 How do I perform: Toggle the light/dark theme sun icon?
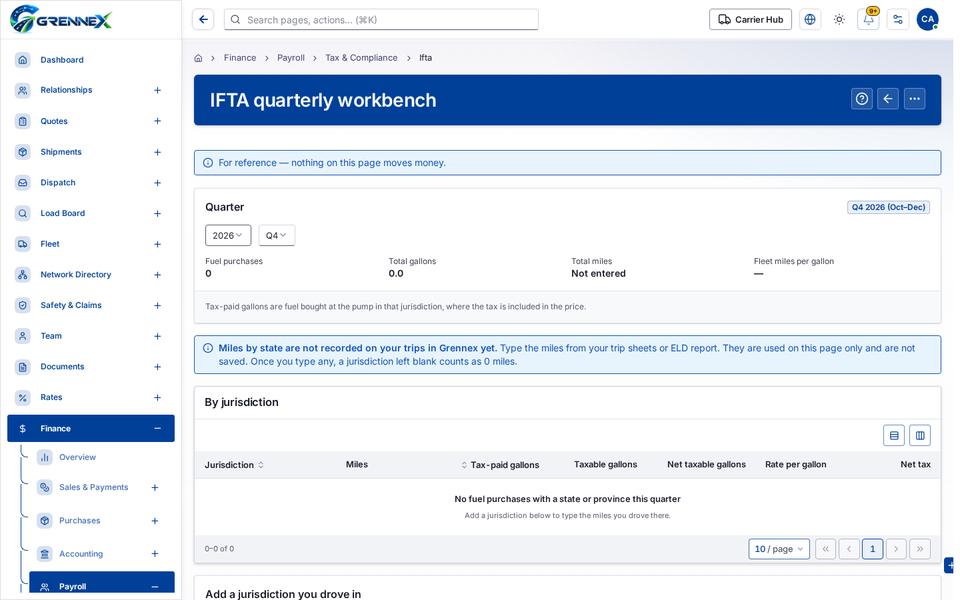point(839,20)
